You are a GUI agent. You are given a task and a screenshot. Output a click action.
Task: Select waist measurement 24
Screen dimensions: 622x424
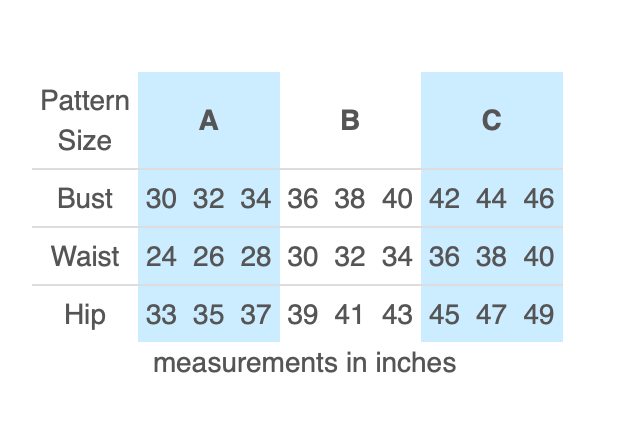pyautogui.click(x=161, y=256)
